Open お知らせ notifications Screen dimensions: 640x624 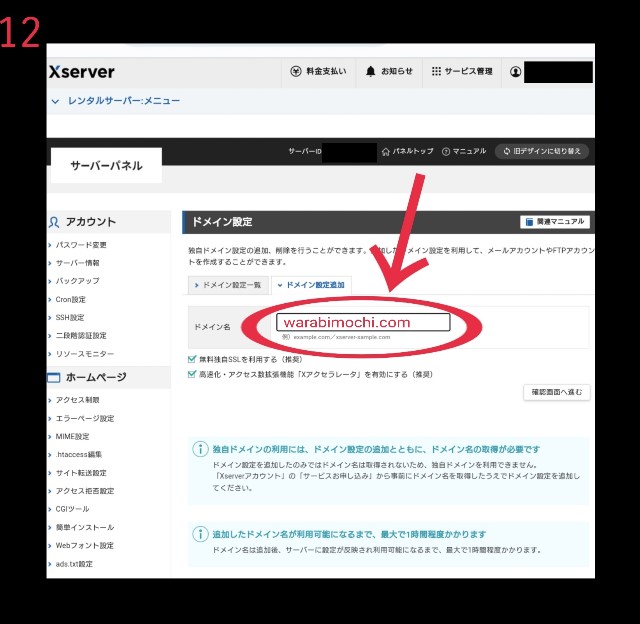pyautogui.click(x=389, y=71)
